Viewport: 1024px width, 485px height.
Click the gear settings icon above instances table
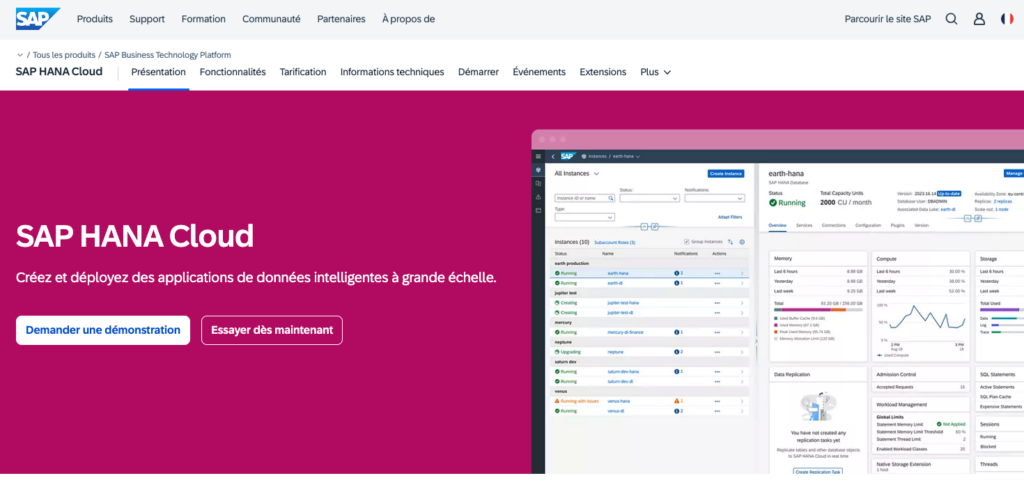click(742, 242)
